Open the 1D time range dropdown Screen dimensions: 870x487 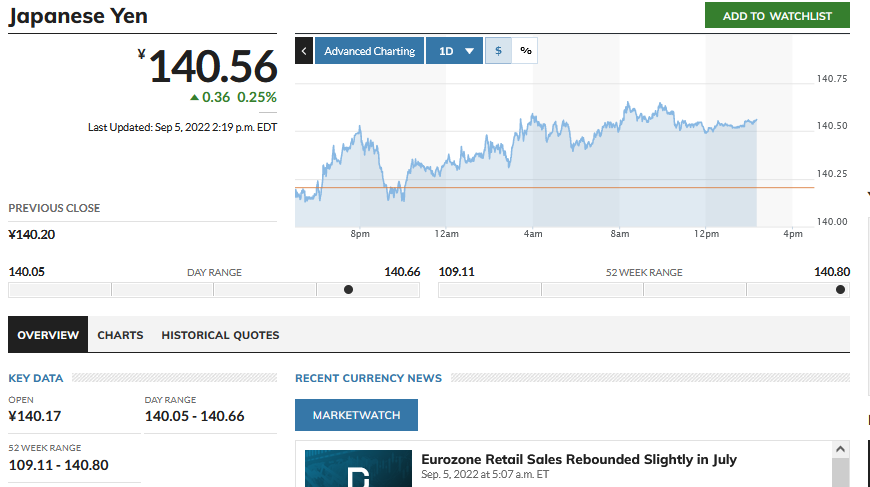click(454, 51)
